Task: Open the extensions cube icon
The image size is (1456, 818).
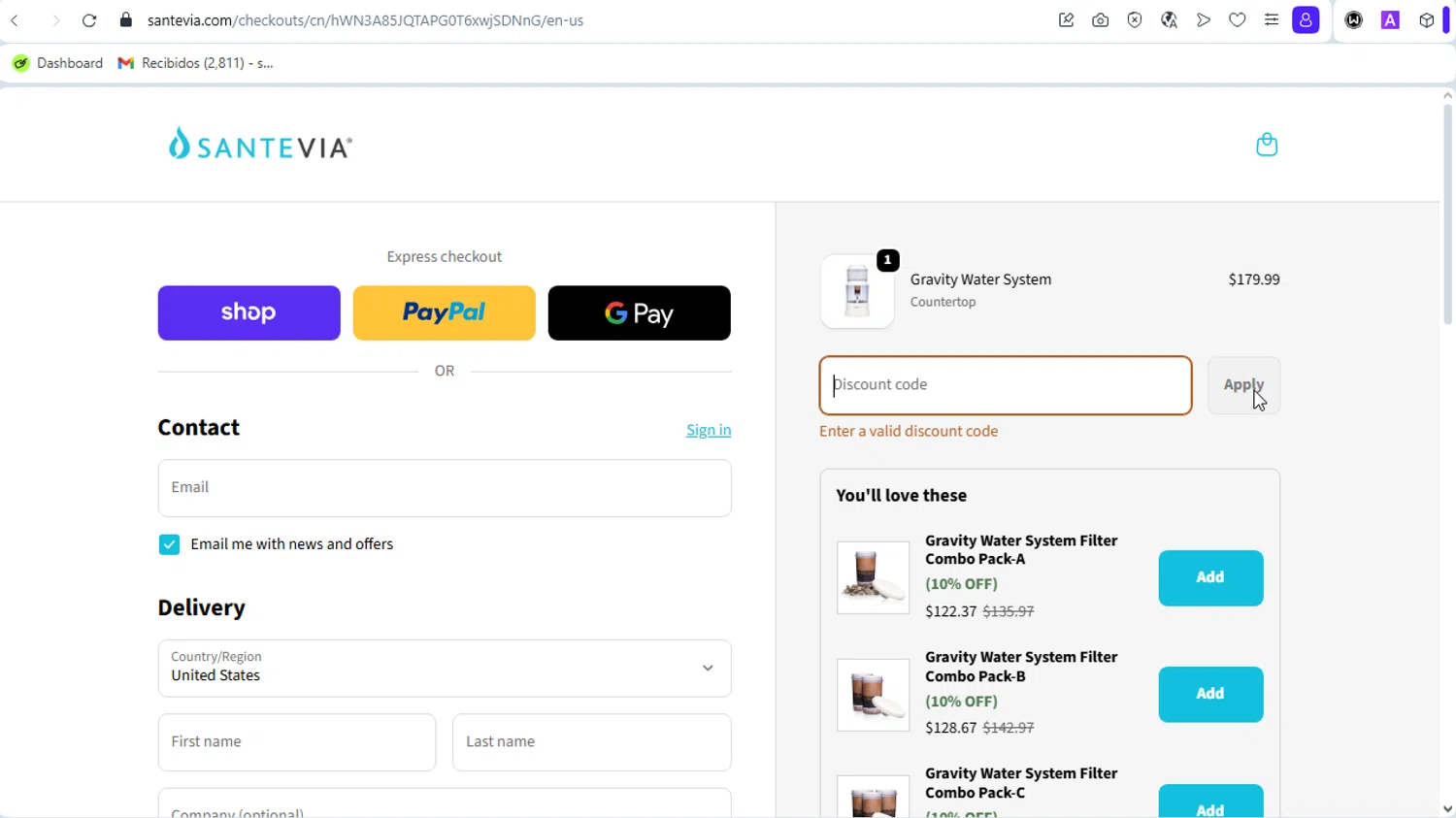Action: pyautogui.click(x=1426, y=20)
